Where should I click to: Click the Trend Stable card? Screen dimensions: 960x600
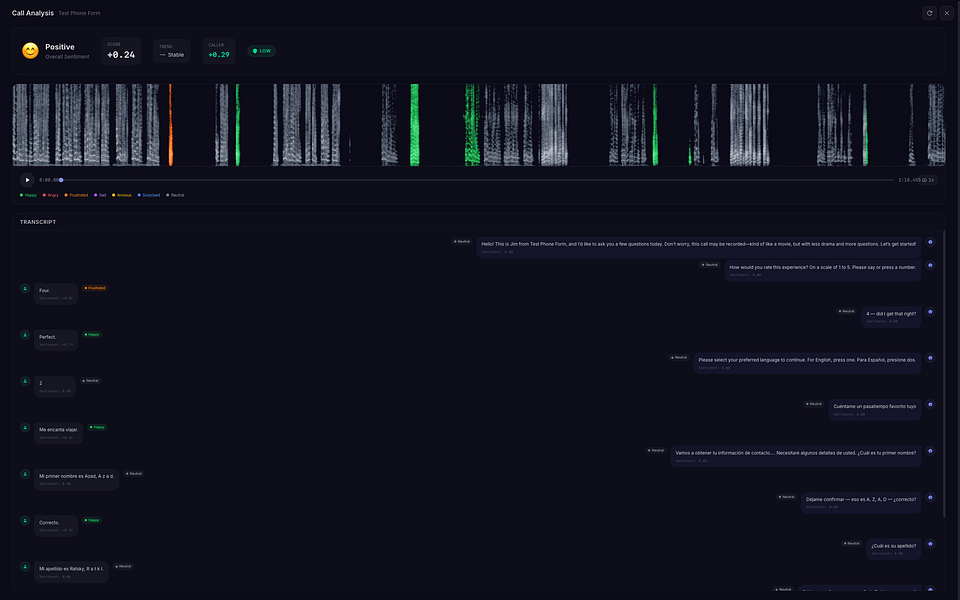pyautogui.click(x=171, y=51)
